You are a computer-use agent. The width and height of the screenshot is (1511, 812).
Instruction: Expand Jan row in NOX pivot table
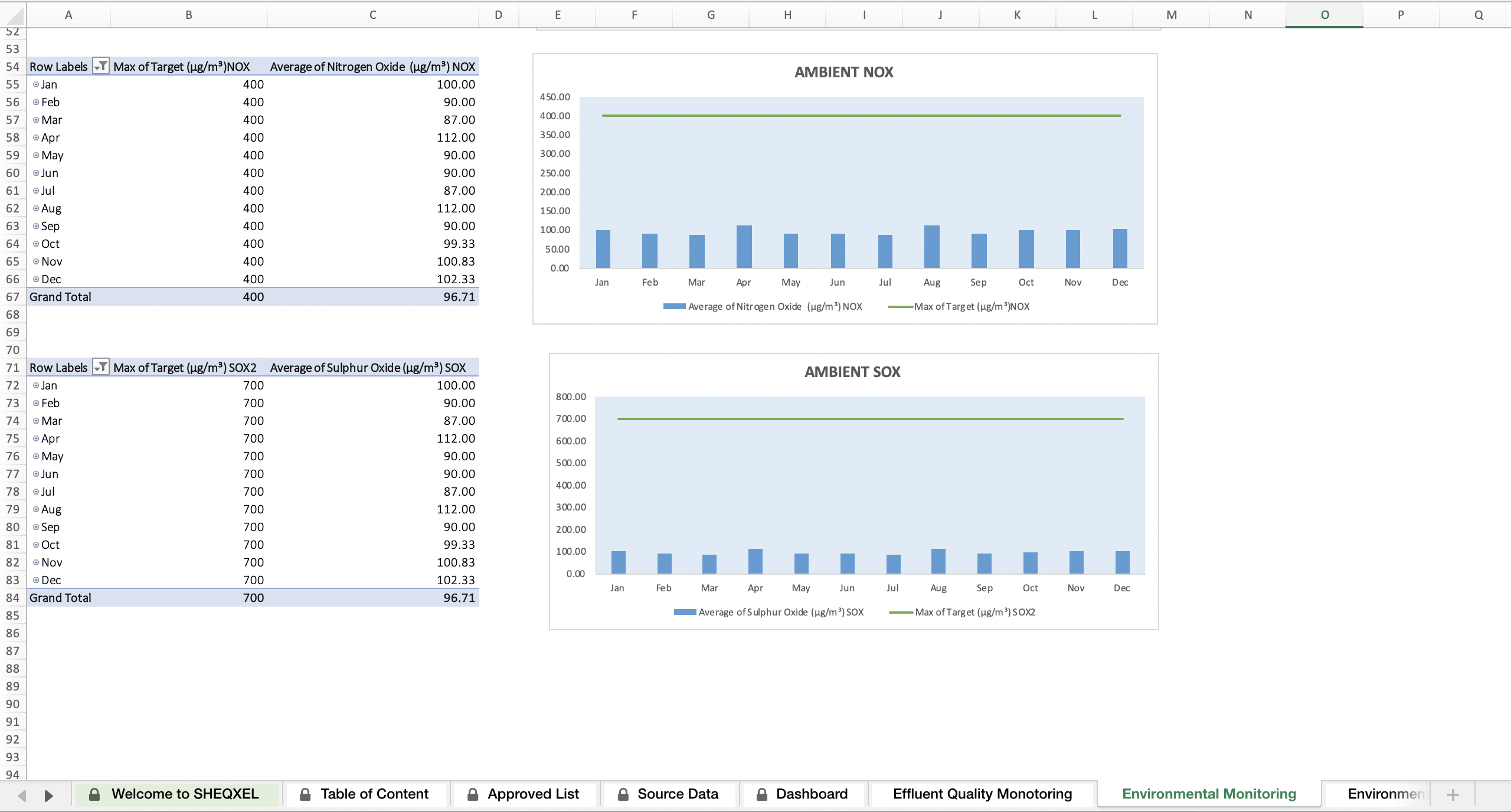coord(36,84)
